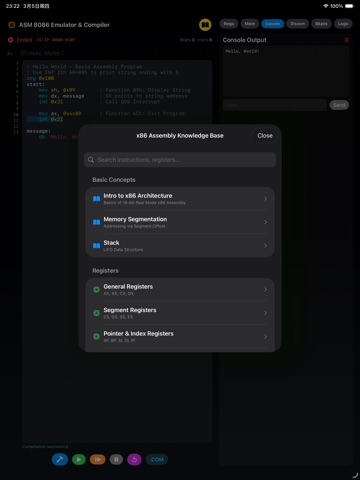Click the 23:22 clock in status bar
360x480 pixels.
[x=13, y=6]
